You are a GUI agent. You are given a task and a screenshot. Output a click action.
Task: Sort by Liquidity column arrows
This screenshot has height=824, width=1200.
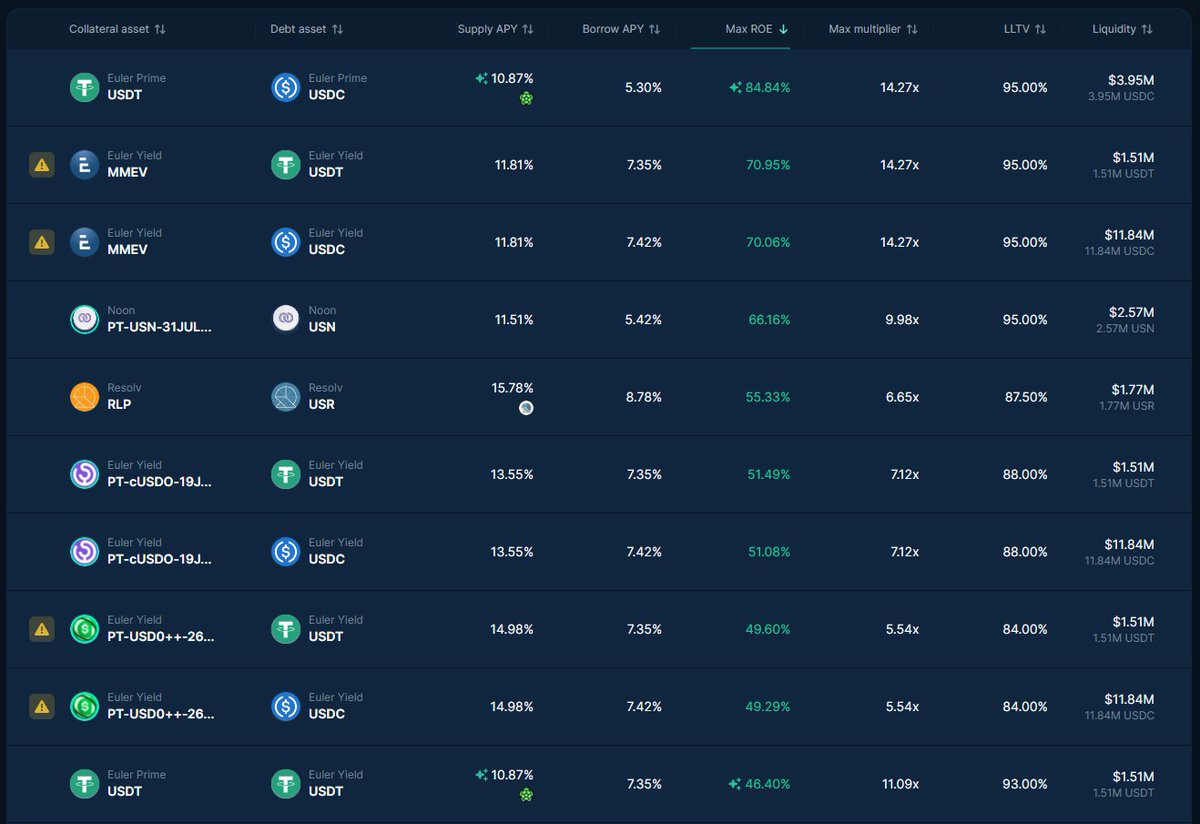[1147, 29]
